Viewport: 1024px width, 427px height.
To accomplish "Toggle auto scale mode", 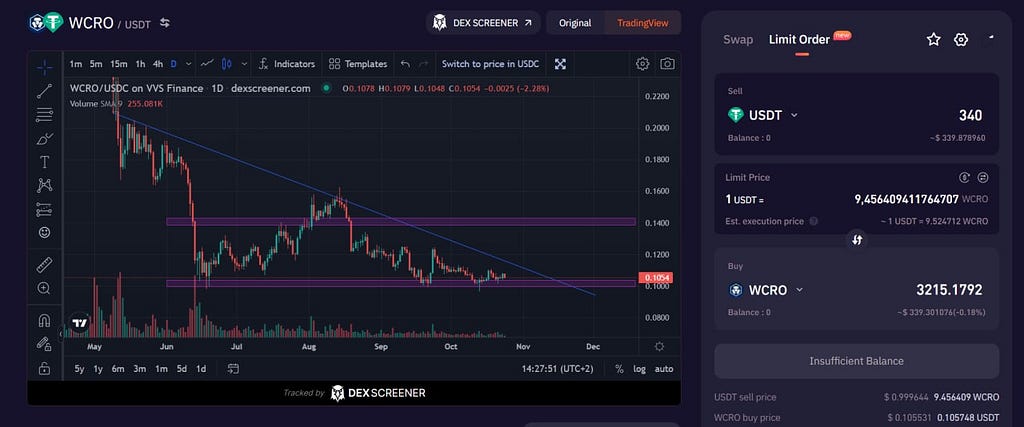I will [664, 369].
